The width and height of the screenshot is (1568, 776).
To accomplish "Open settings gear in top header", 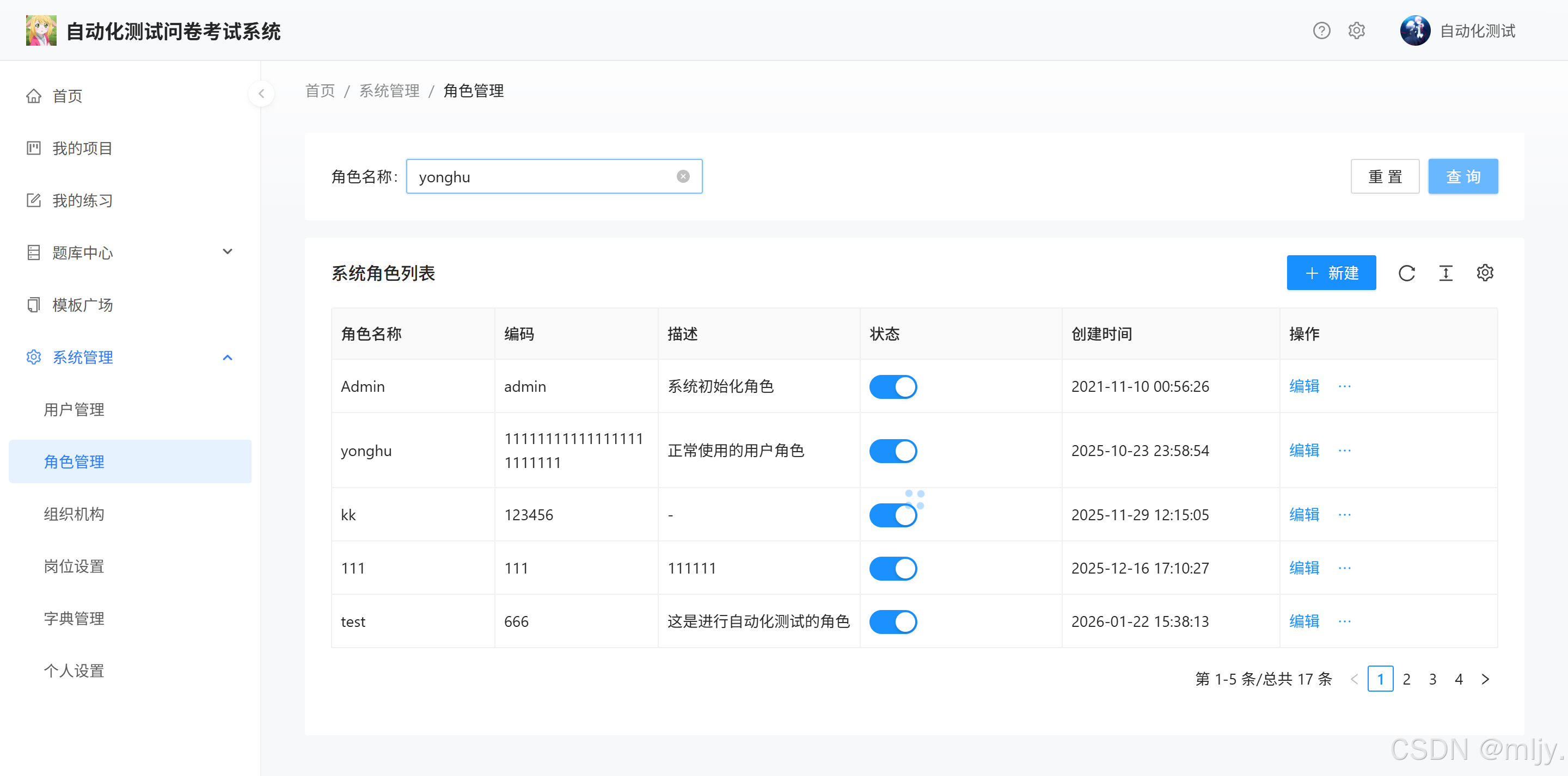I will pos(1356,30).
